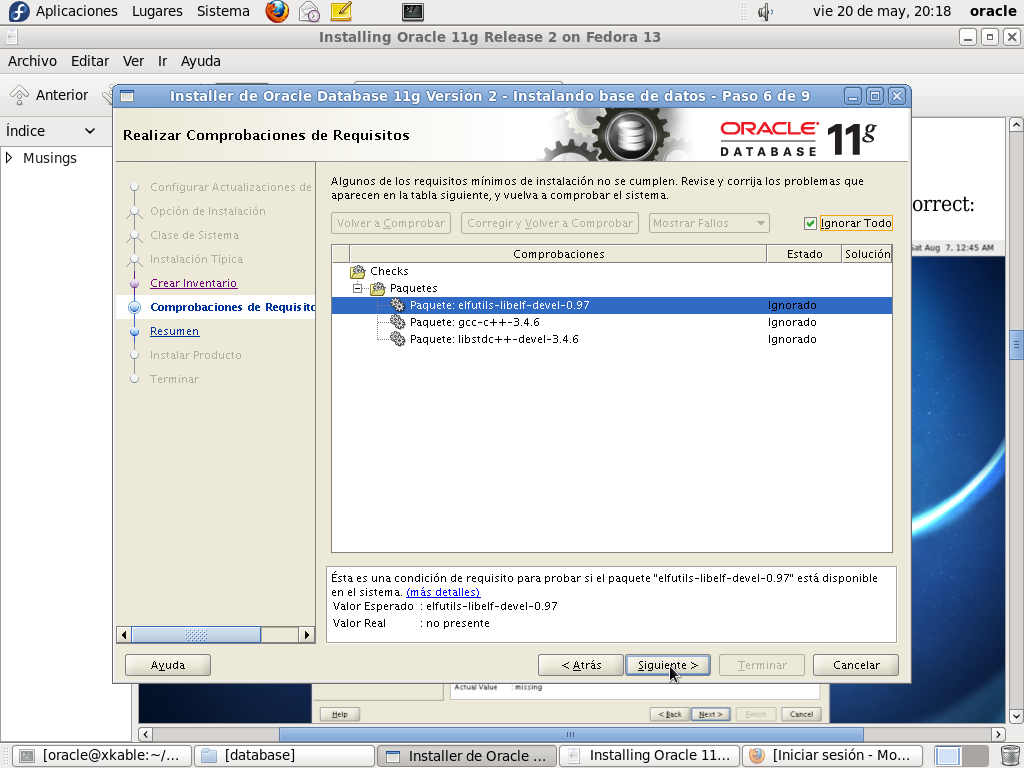Image resolution: width=1024 pixels, height=768 pixels.
Task: Go to Crear Inventario step
Action: 193,283
